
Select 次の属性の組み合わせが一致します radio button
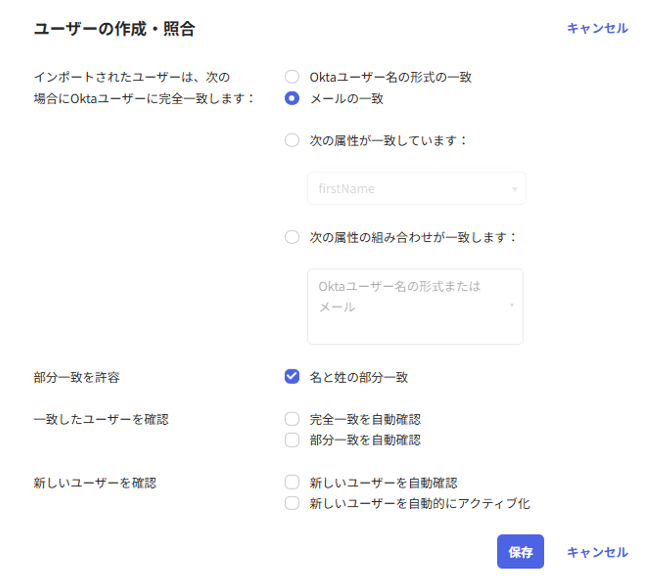click(x=292, y=237)
